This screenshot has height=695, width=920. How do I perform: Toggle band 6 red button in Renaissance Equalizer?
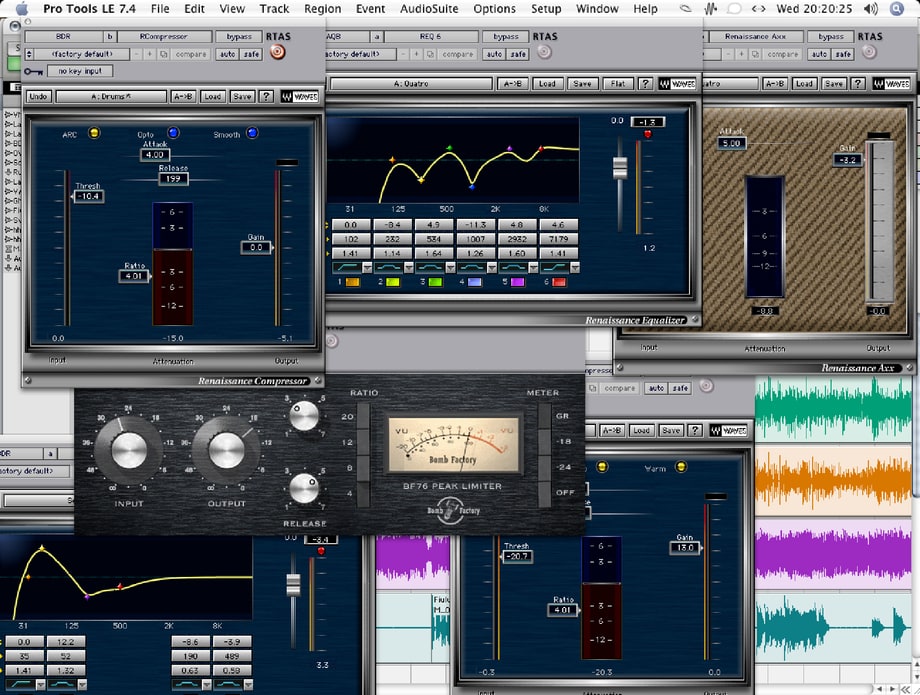[559, 282]
